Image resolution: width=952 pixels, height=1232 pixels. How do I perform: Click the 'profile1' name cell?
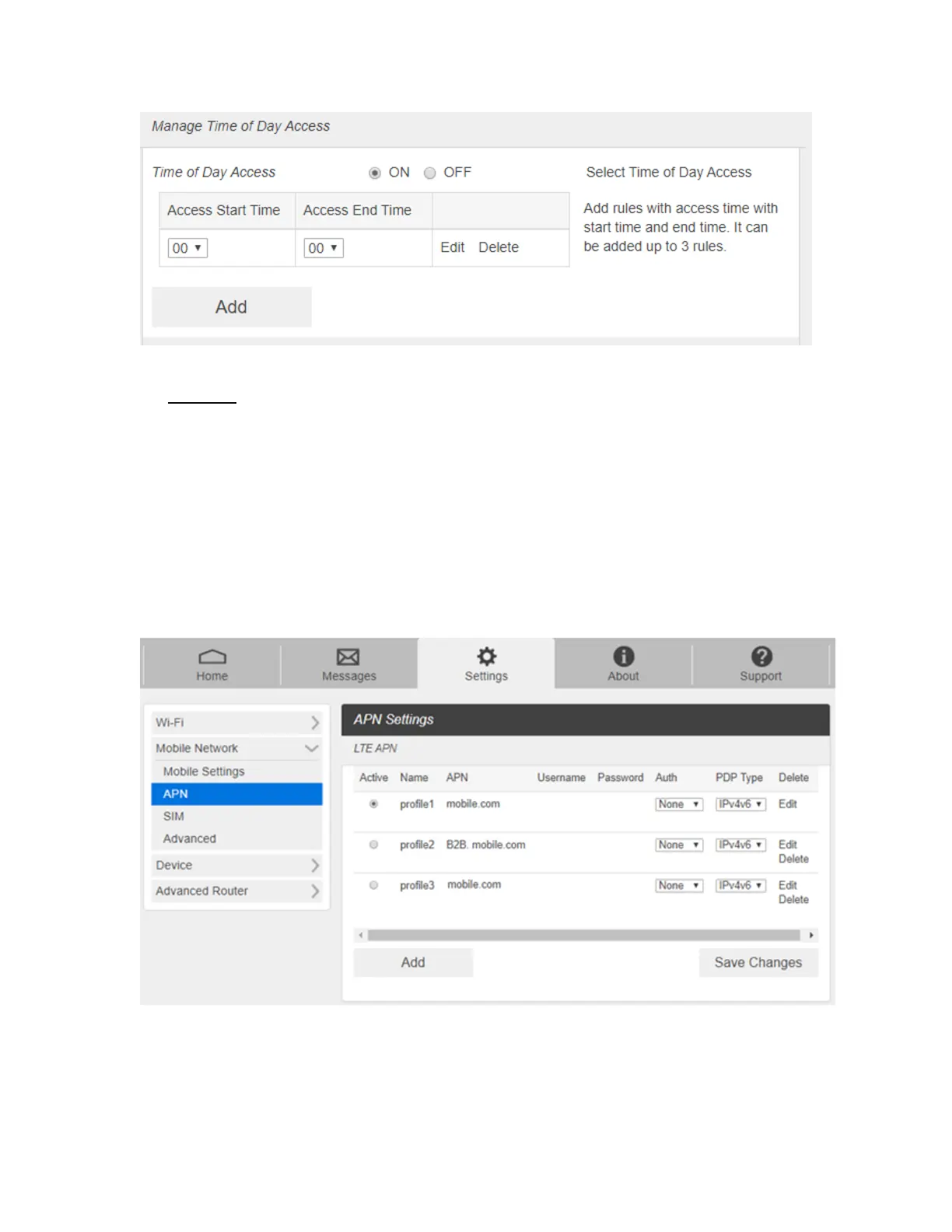point(417,804)
